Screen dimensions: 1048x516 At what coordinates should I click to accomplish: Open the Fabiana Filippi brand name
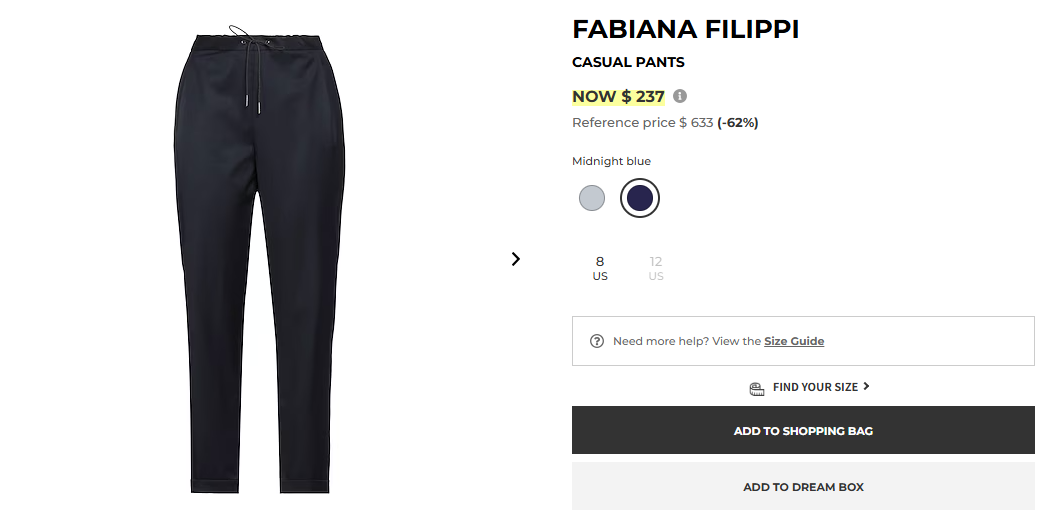tap(685, 30)
